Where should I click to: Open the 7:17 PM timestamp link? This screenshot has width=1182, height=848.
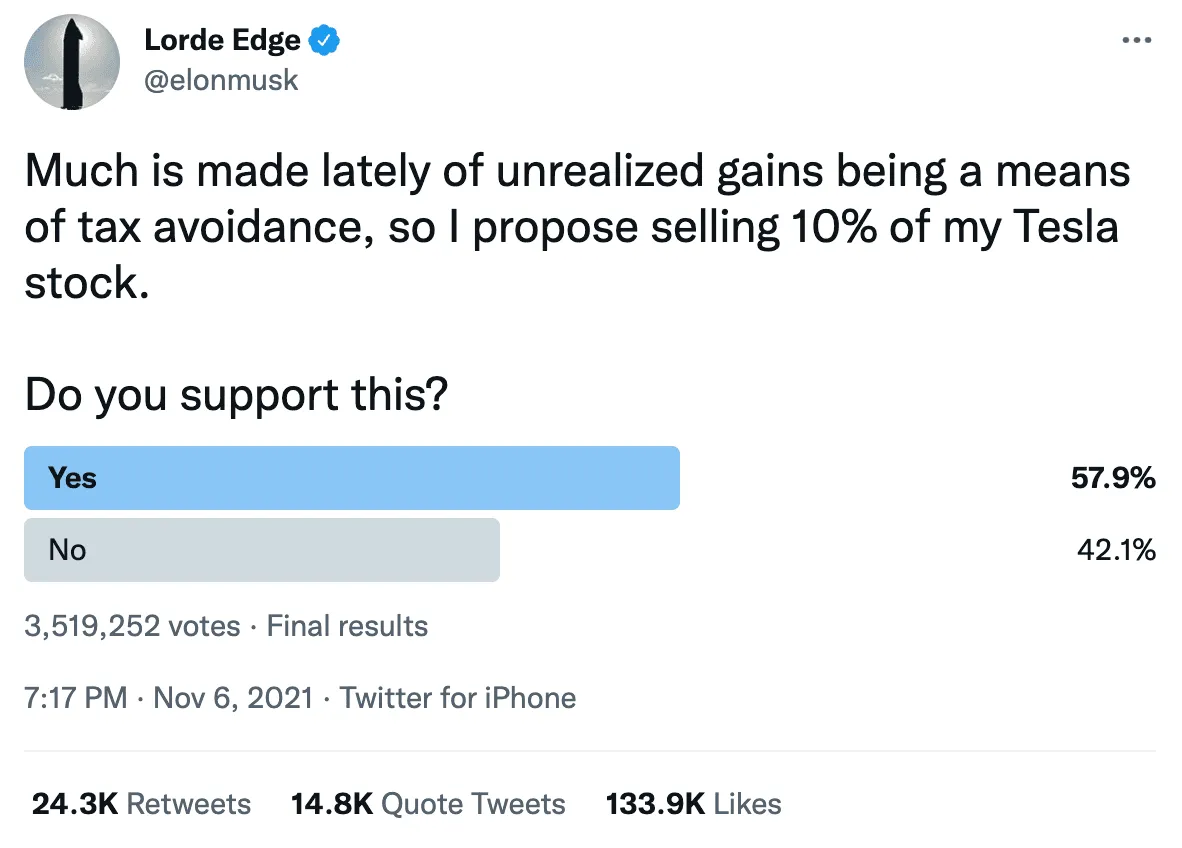click(x=76, y=697)
